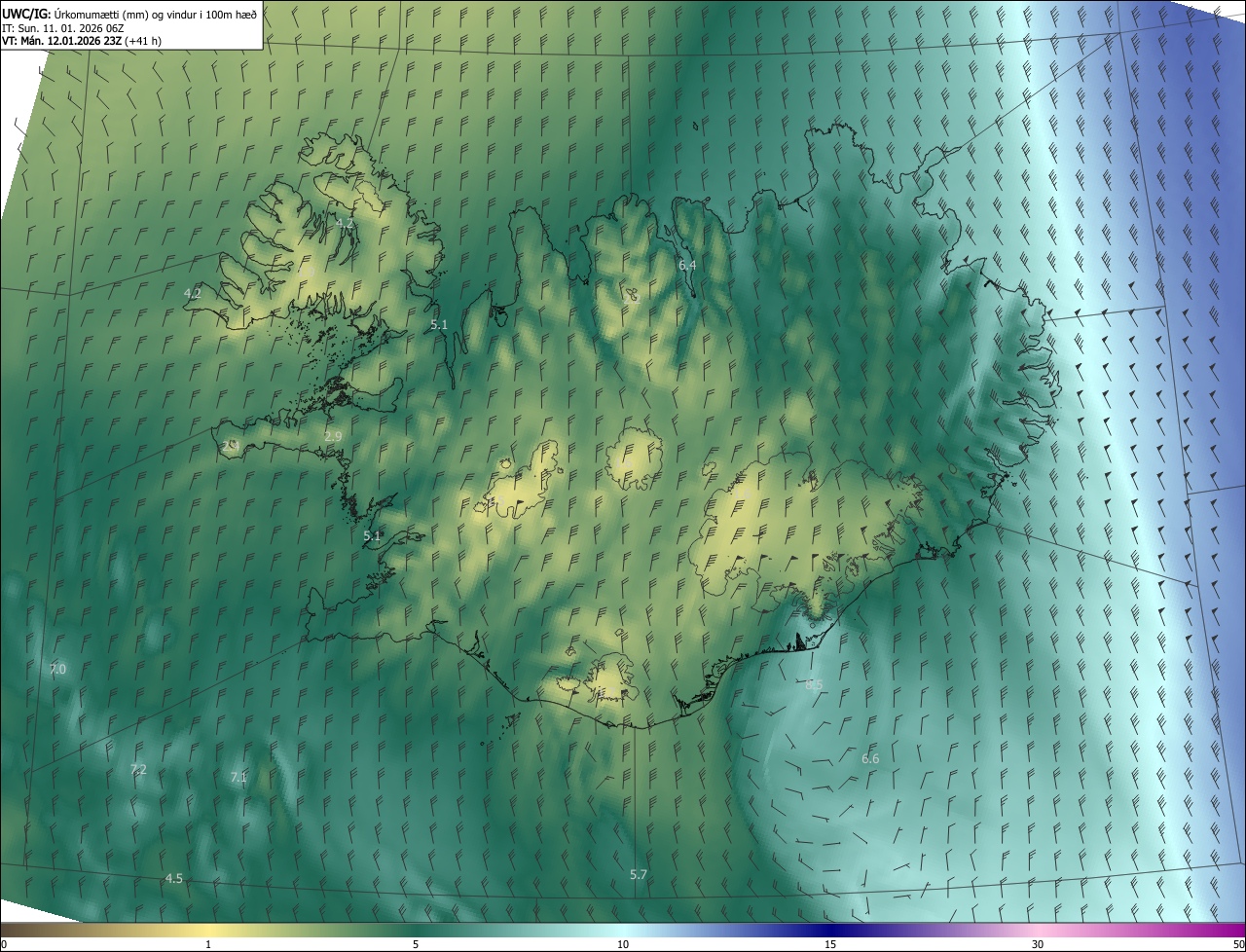Click the 7.2 value over the southwest sea
The width and height of the screenshot is (1246, 952).
[138, 769]
